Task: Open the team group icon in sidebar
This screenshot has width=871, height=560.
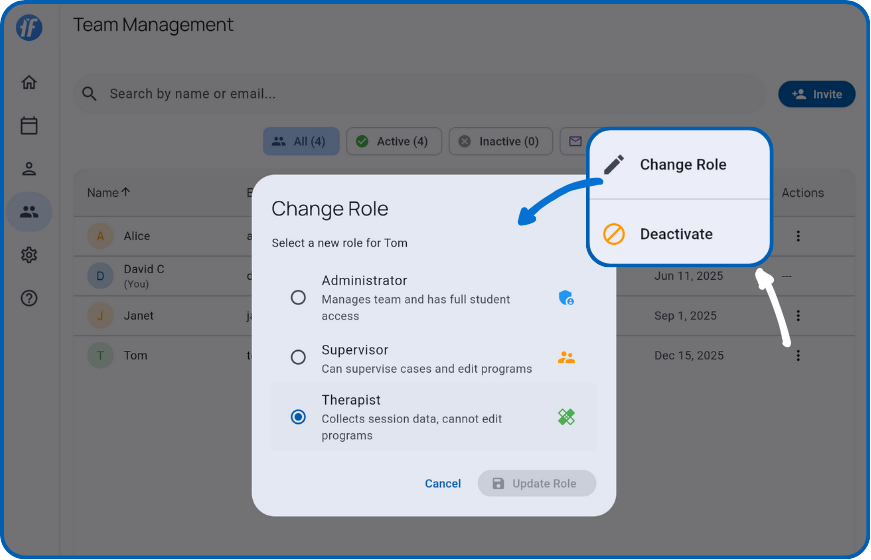Action: [29, 212]
